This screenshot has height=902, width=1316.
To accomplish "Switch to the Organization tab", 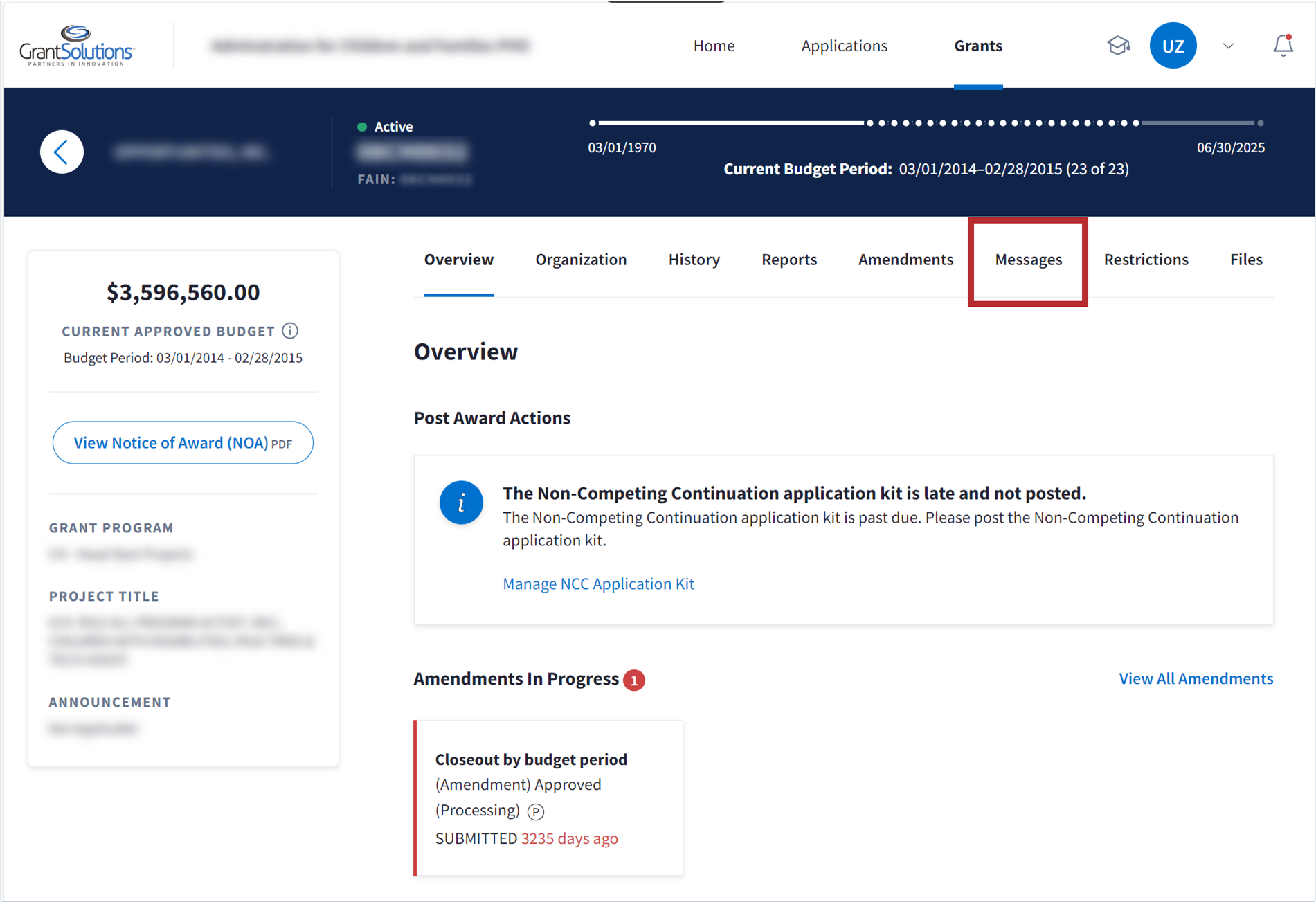I will (x=581, y=260).
